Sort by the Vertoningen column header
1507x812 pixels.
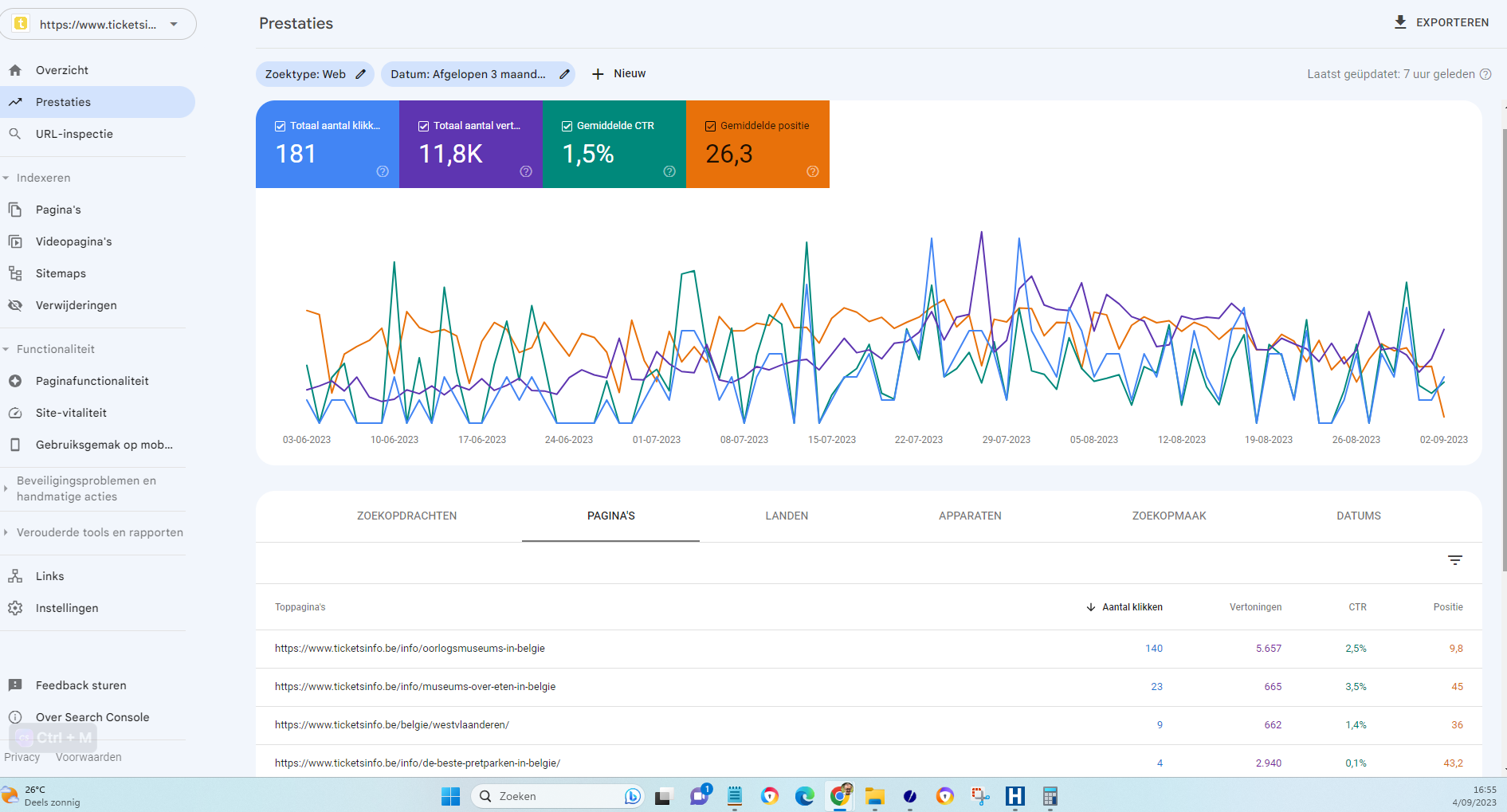click(1255, 607)
